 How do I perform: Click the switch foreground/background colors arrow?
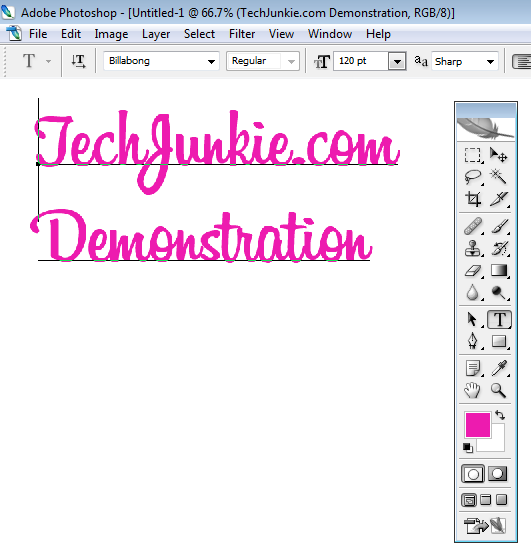coord(500,415)
